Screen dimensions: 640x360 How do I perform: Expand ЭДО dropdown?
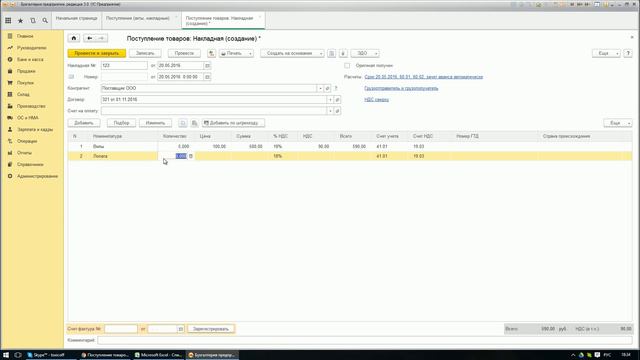click(376, 53)
